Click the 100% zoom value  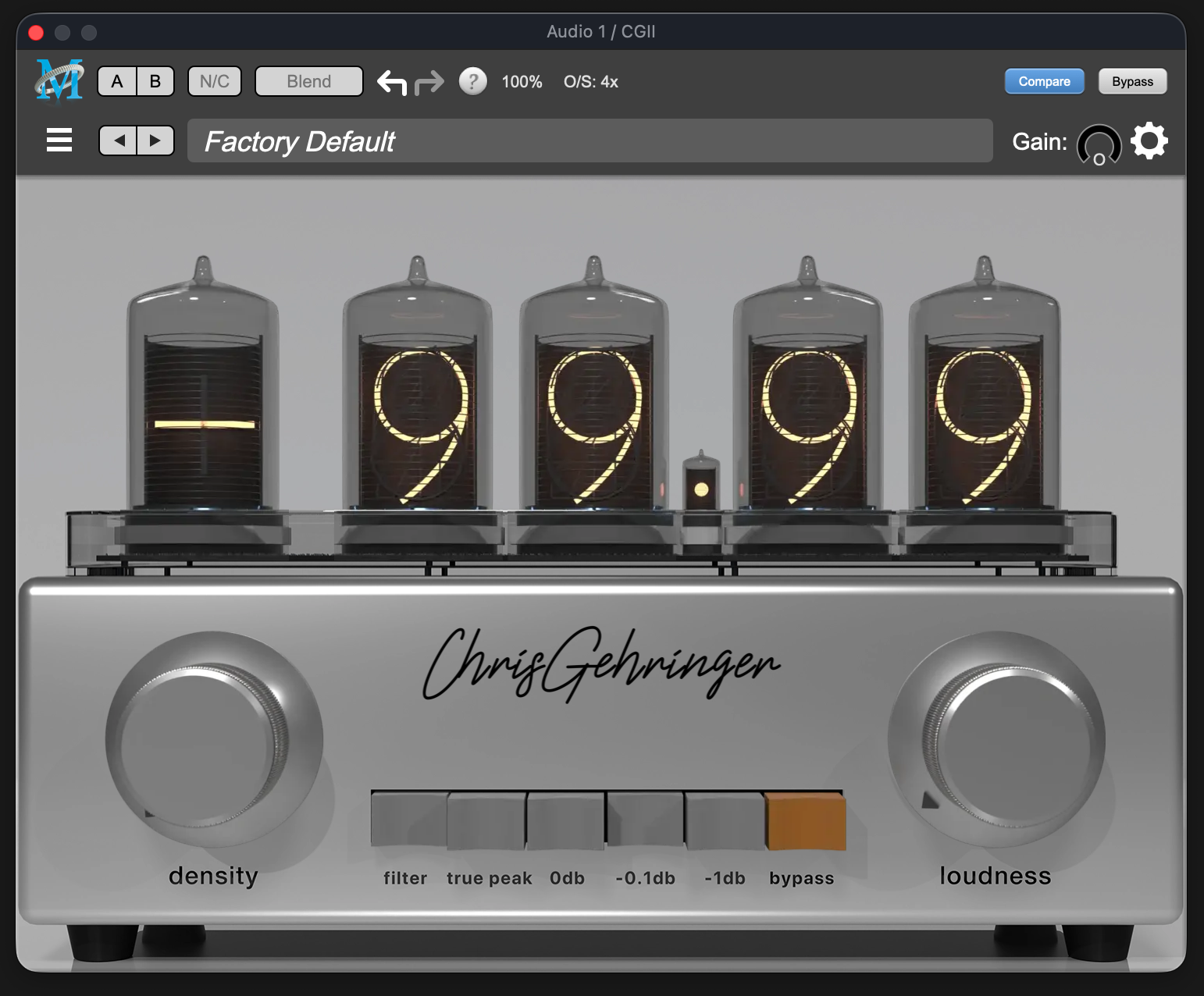(522, 82)
